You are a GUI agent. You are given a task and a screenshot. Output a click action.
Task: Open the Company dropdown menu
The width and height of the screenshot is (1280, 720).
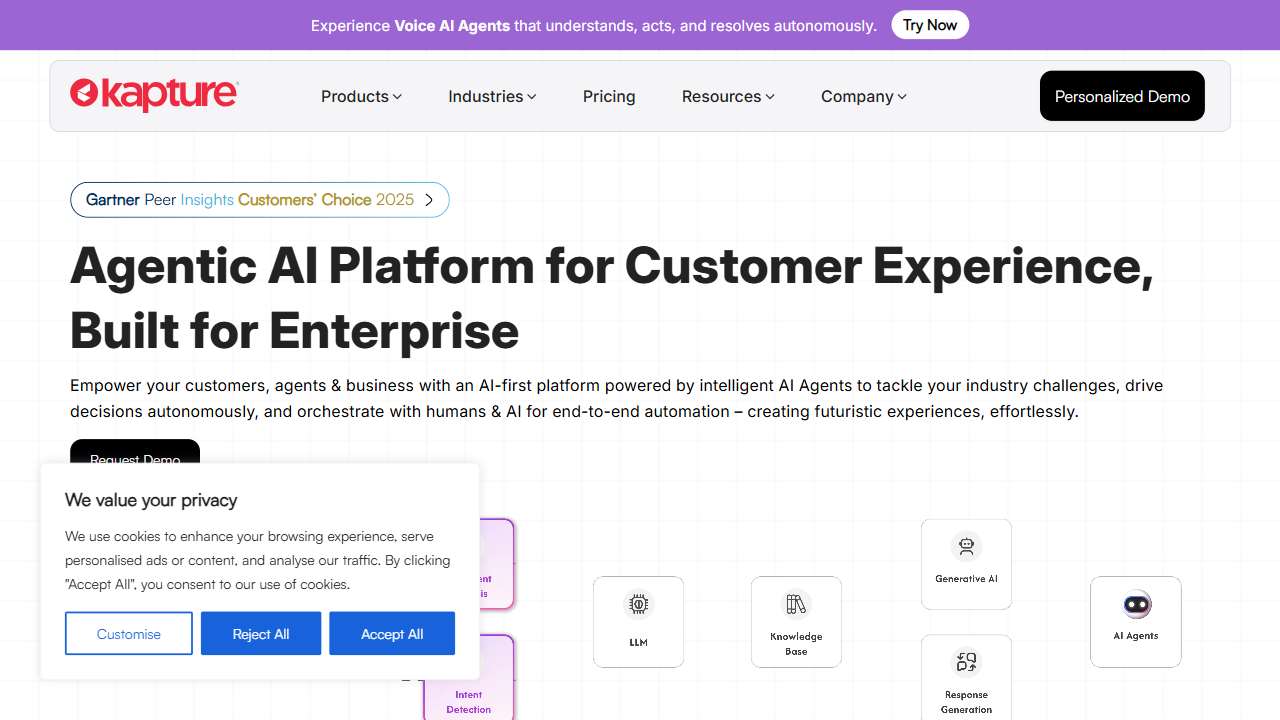(863, 97)
